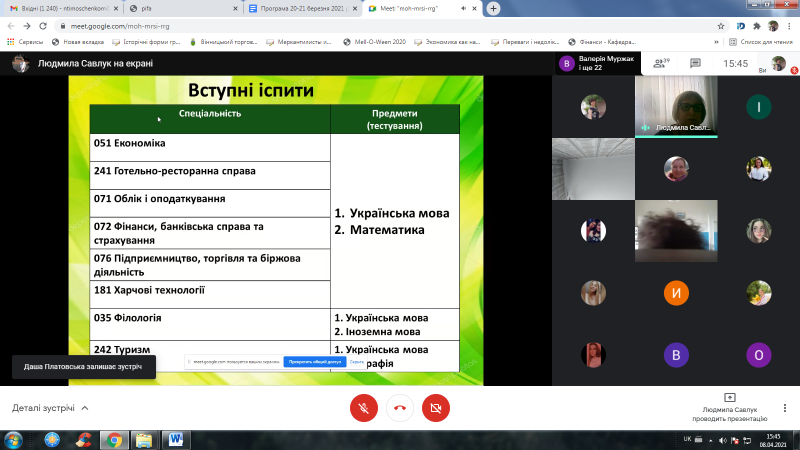
Task: Go forward in the browser
Action: pyautogui.click(x=27, y=26)
